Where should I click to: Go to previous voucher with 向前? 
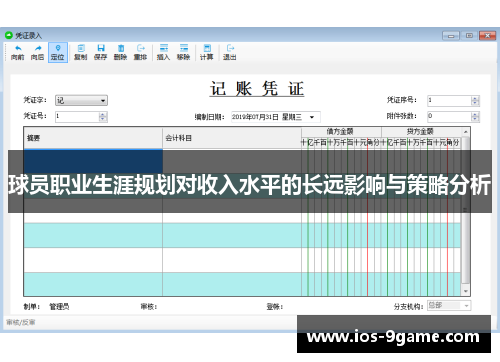[x=17, y=52]
